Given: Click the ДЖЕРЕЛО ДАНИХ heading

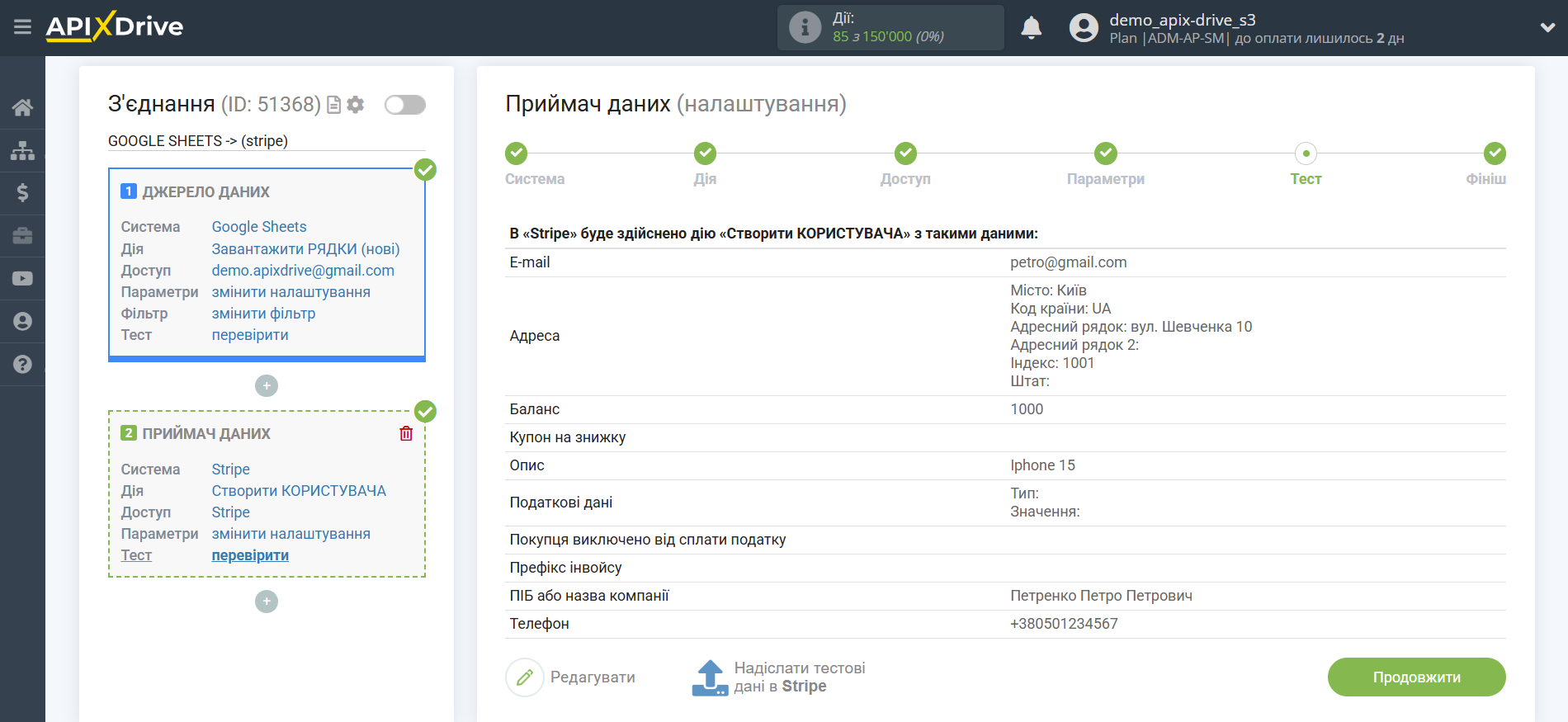Looking at the screenshot, I should pyautogui.click(x=205, y=192).
